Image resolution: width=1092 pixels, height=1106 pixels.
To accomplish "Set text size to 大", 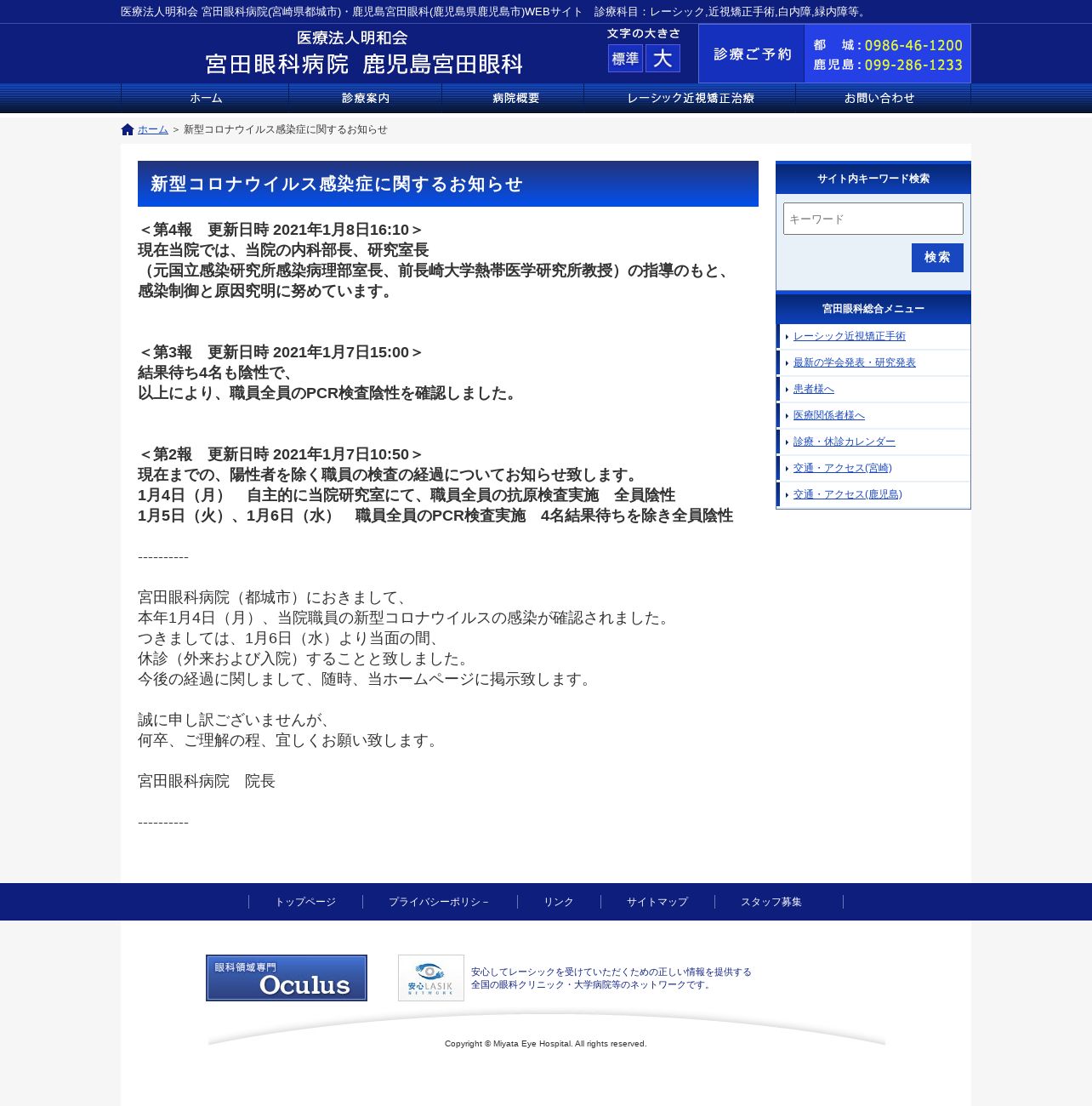I will pos(663,58).
